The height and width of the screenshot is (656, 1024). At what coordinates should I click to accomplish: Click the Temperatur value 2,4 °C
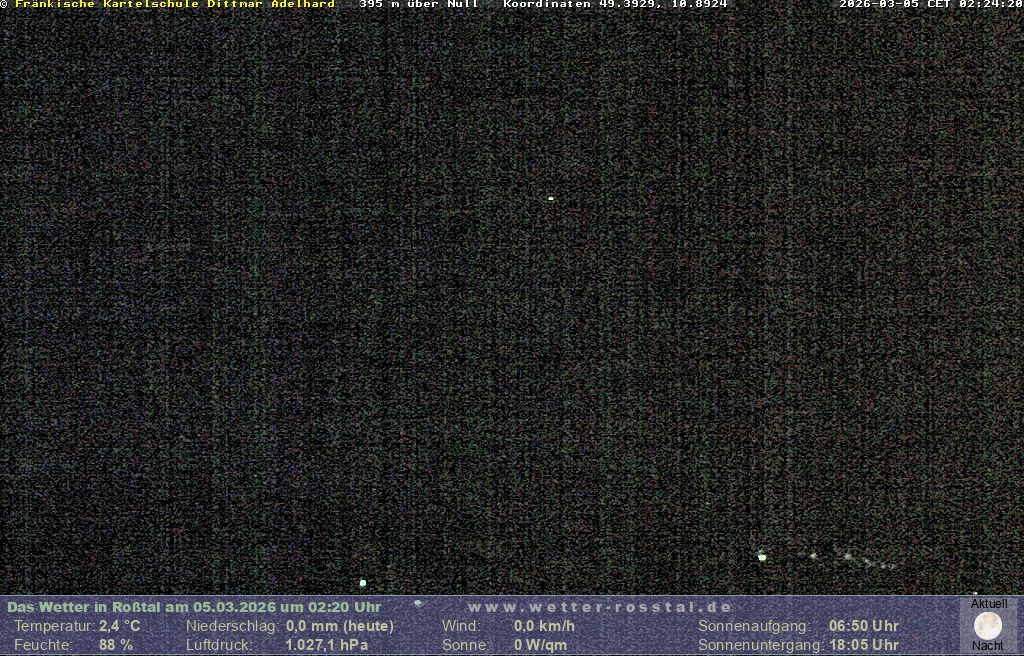(x=120, y=626)
